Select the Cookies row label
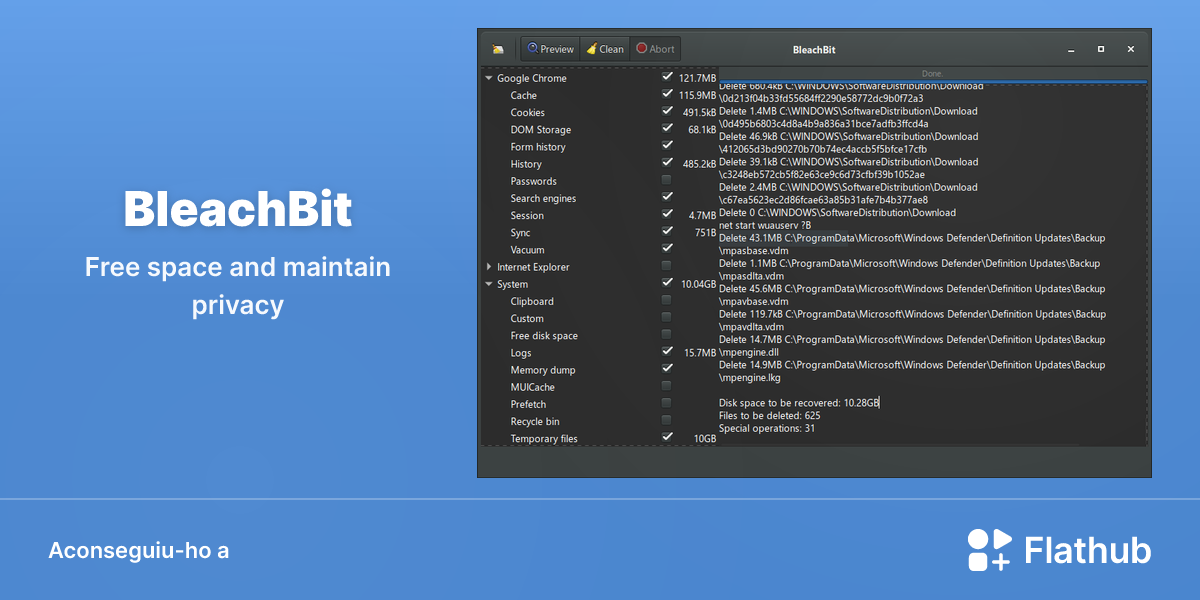The width and height of the screenshot is (1200, 600). 528,112
